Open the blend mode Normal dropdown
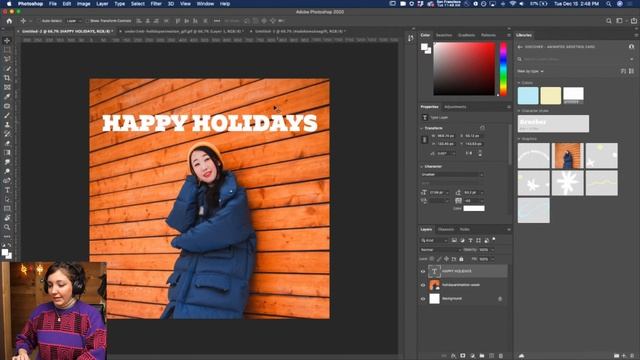 coord(440,250)
